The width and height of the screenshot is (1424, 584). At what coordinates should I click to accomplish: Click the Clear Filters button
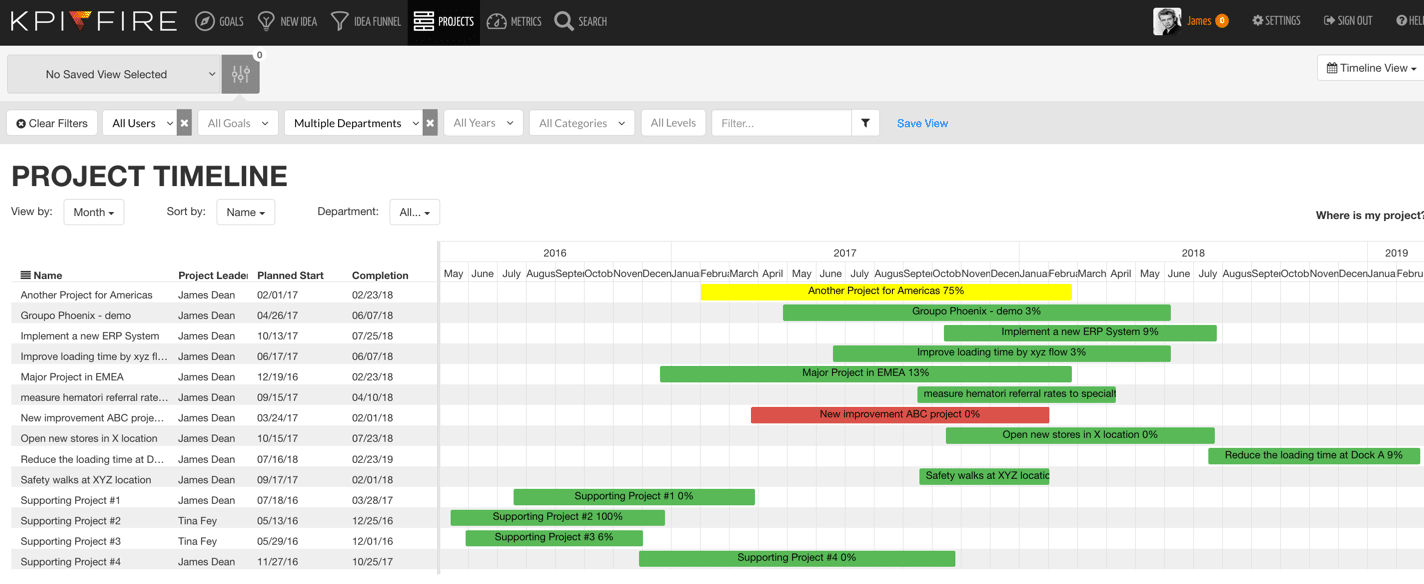52,123
